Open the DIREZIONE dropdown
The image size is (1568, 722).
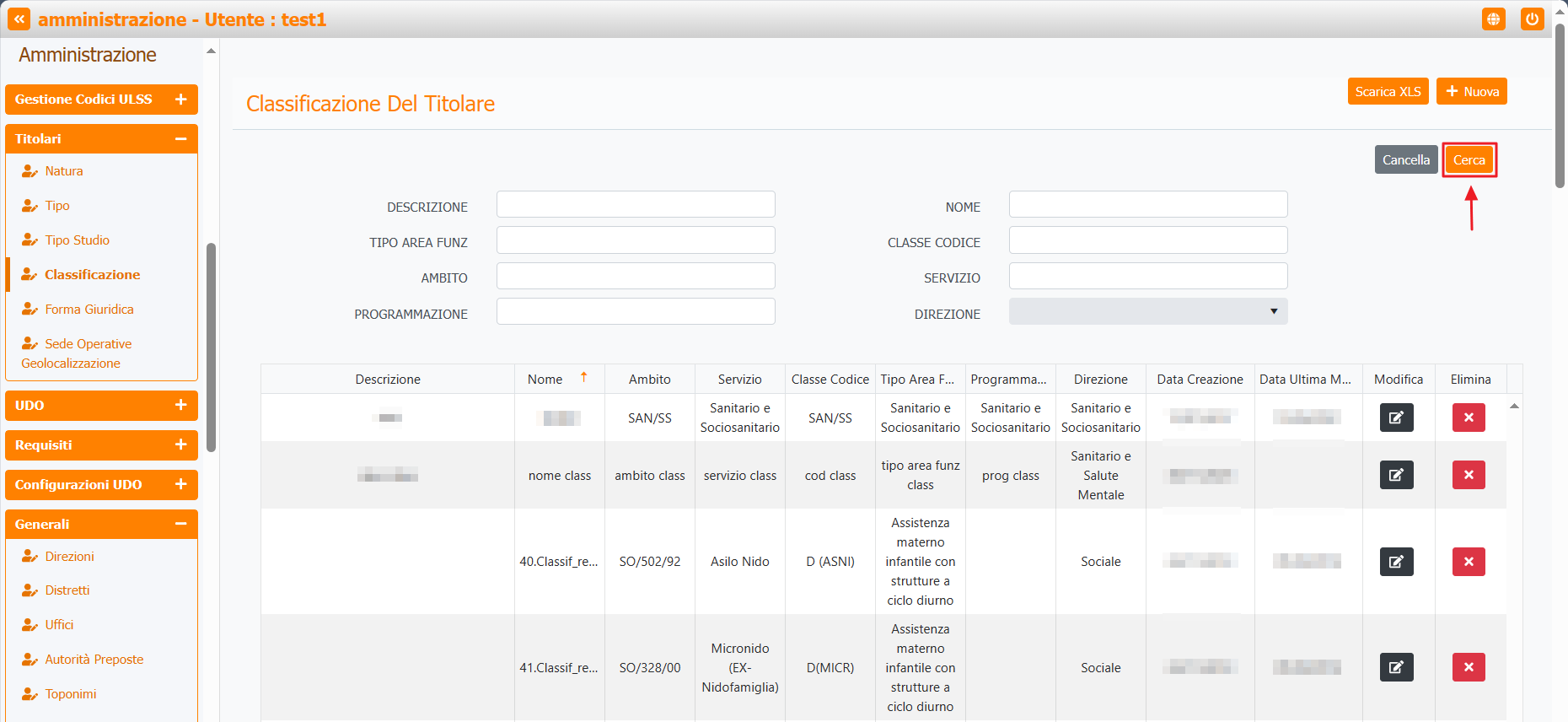click(x=1147, y=311)
